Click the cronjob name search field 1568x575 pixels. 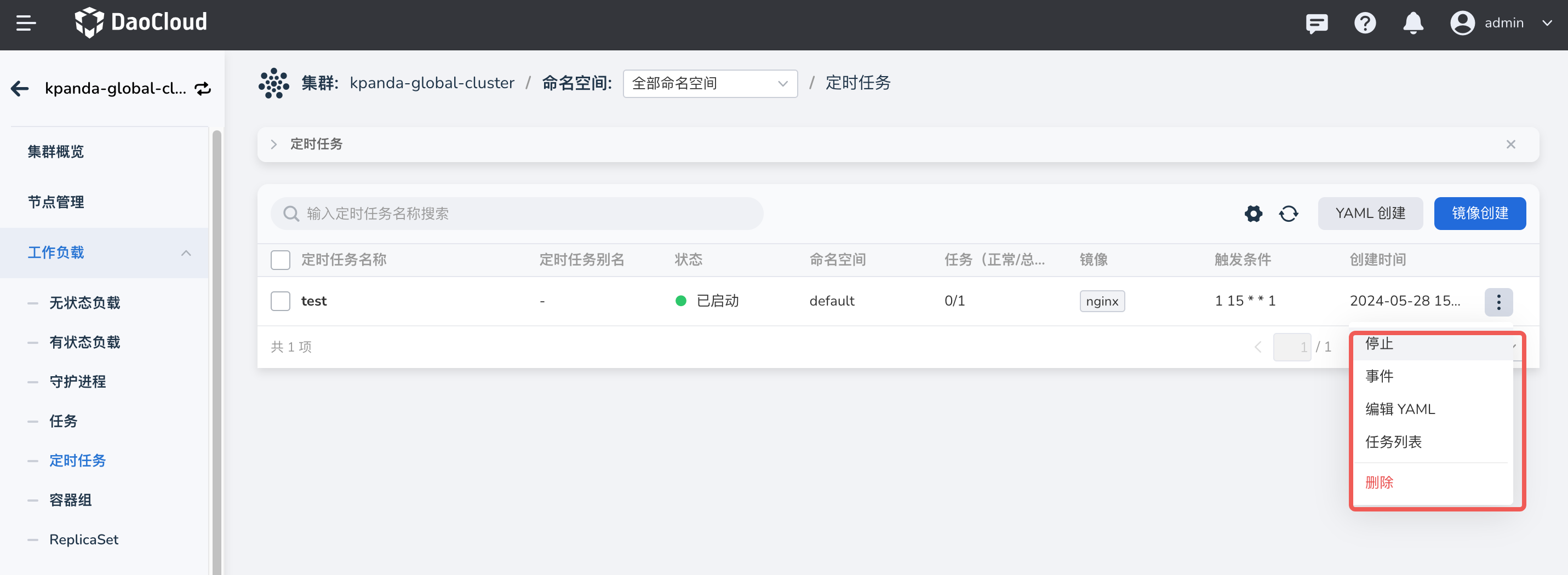(517, 214)
